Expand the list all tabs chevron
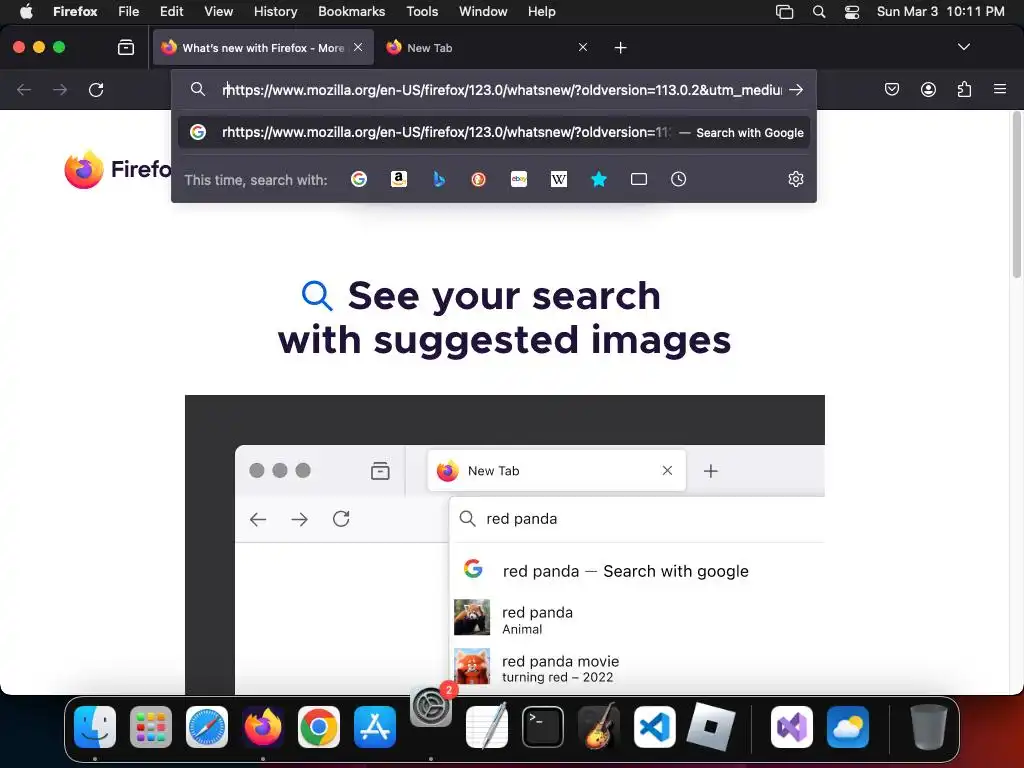The height and width of the screenshot is (768, 1024). pyautogui.click(x=963, y=47)
